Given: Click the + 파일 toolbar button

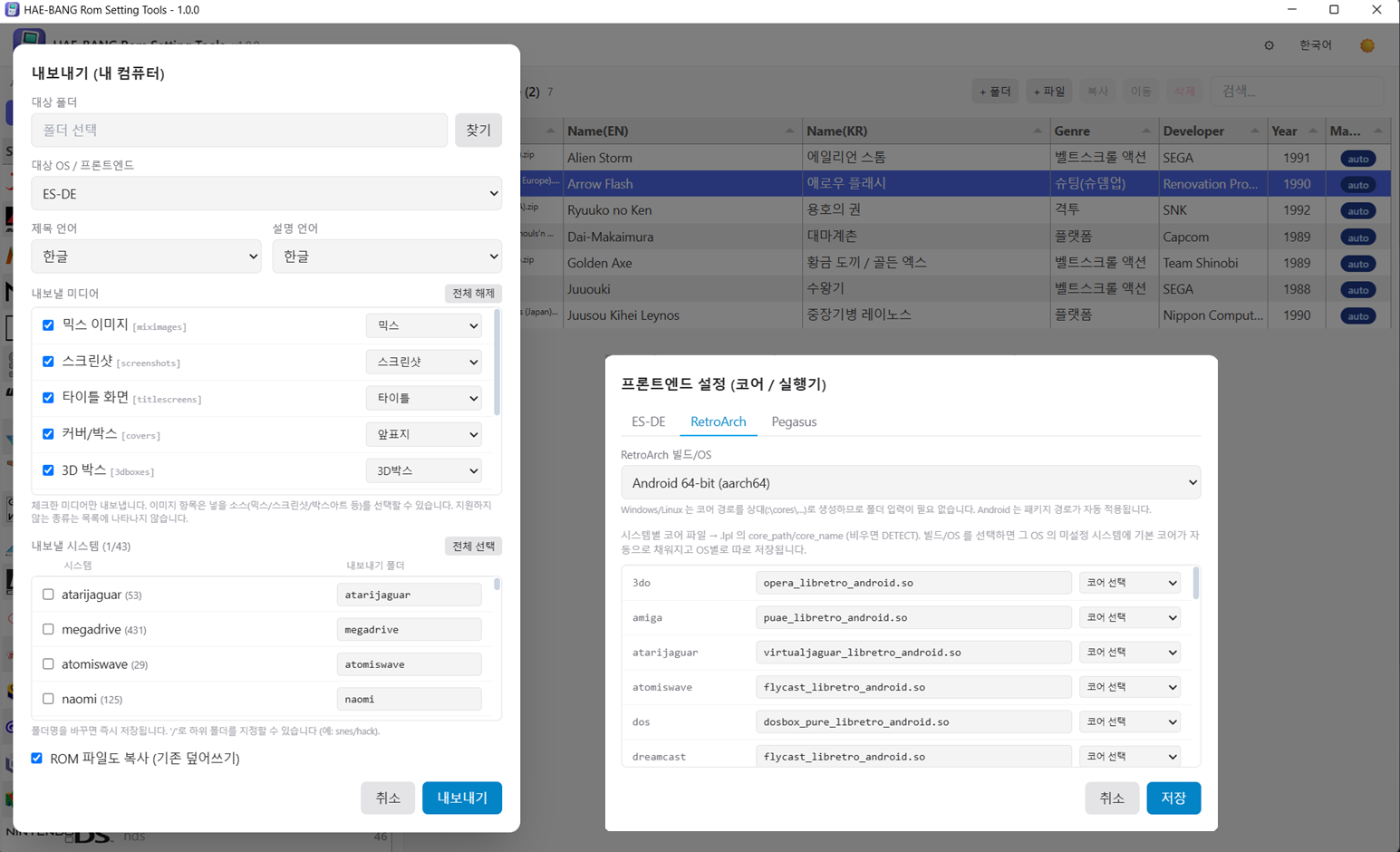Looking at the screenshot, I should tap(1049, 92).
